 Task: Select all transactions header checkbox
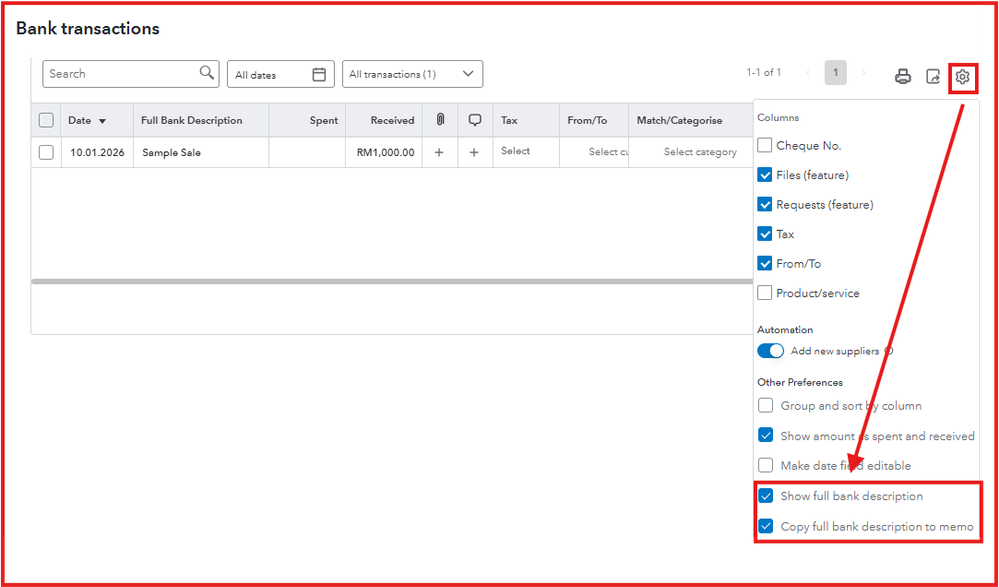(x=46, y=120)
